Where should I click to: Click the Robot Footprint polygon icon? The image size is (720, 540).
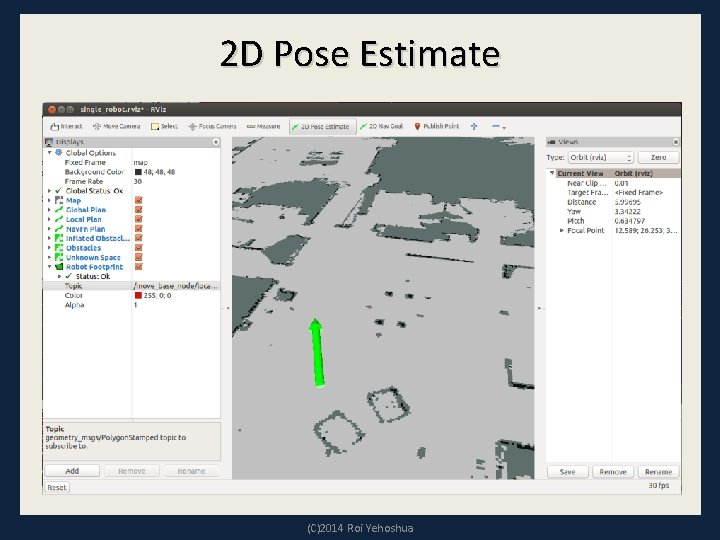tap(59, 267)
